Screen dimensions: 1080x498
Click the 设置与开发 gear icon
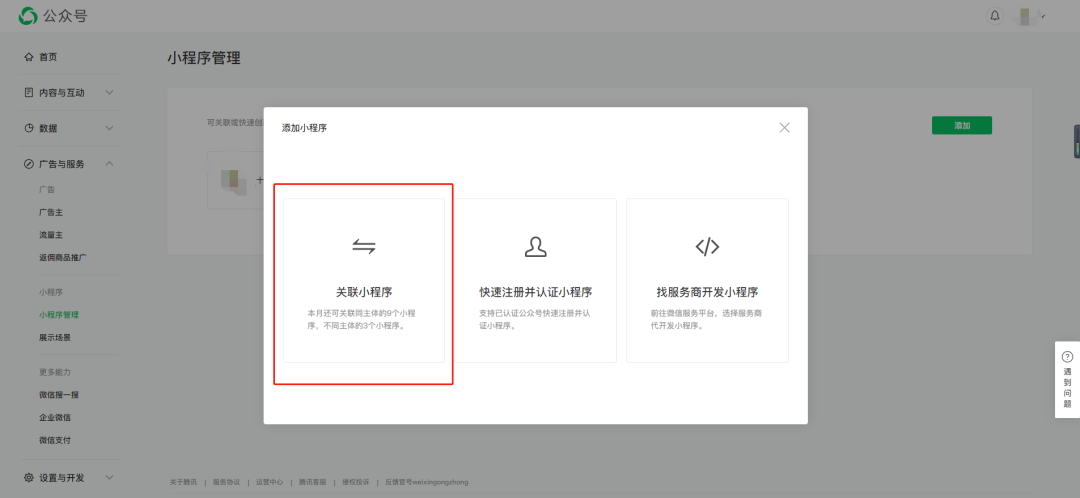pyautogui.click(x=28, y=477)
